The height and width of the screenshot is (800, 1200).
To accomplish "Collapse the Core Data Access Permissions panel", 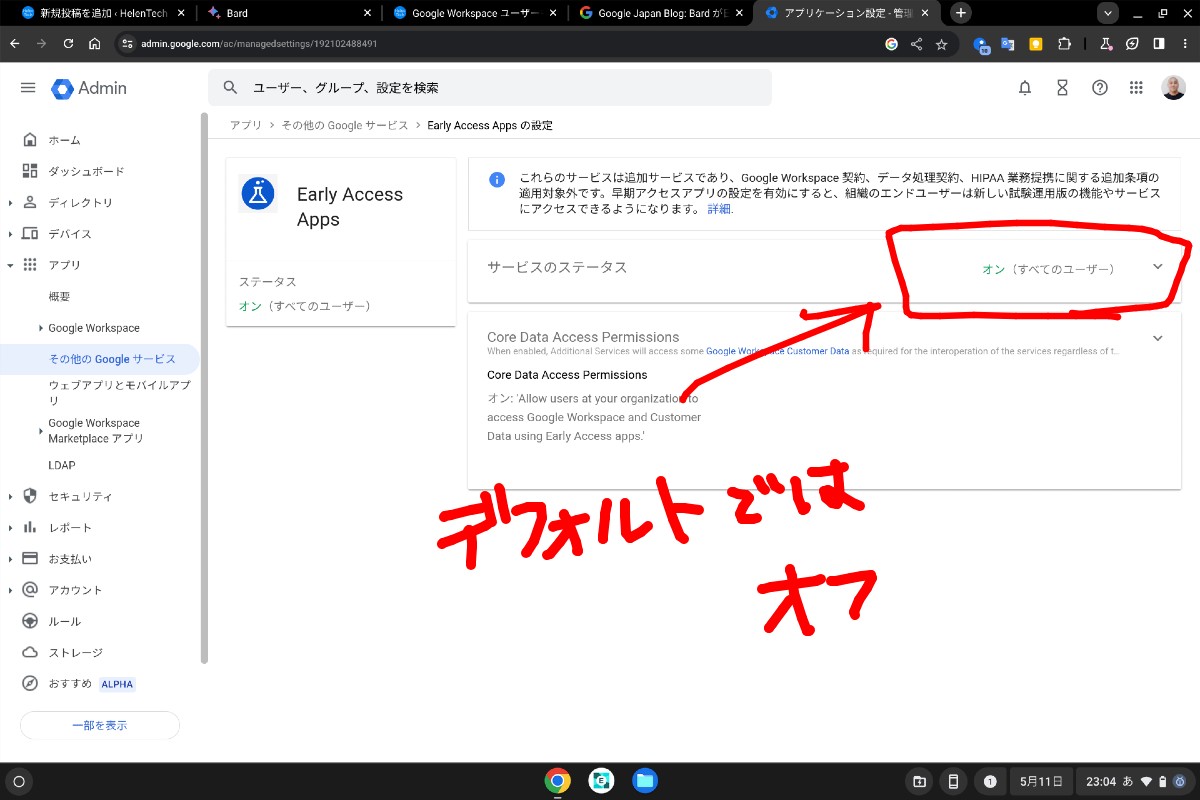I will click(1157, 337).
